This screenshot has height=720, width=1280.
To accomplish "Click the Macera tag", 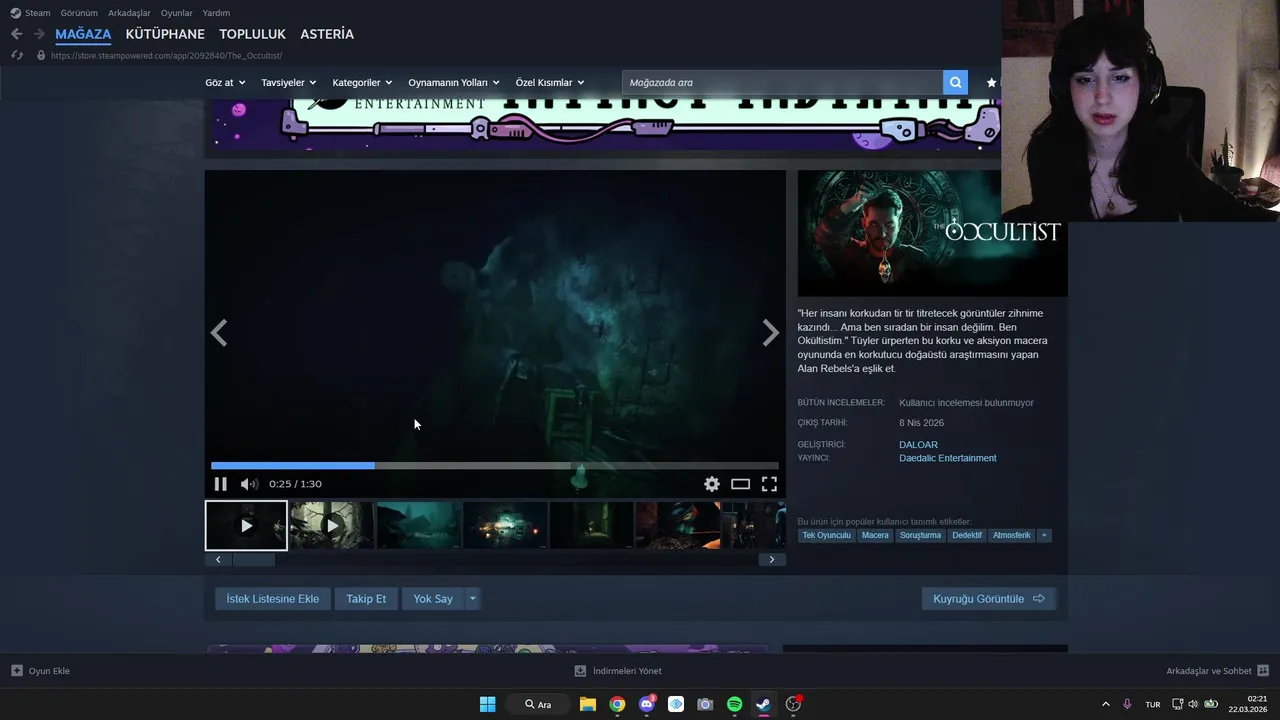I will (x=875, y=536).
